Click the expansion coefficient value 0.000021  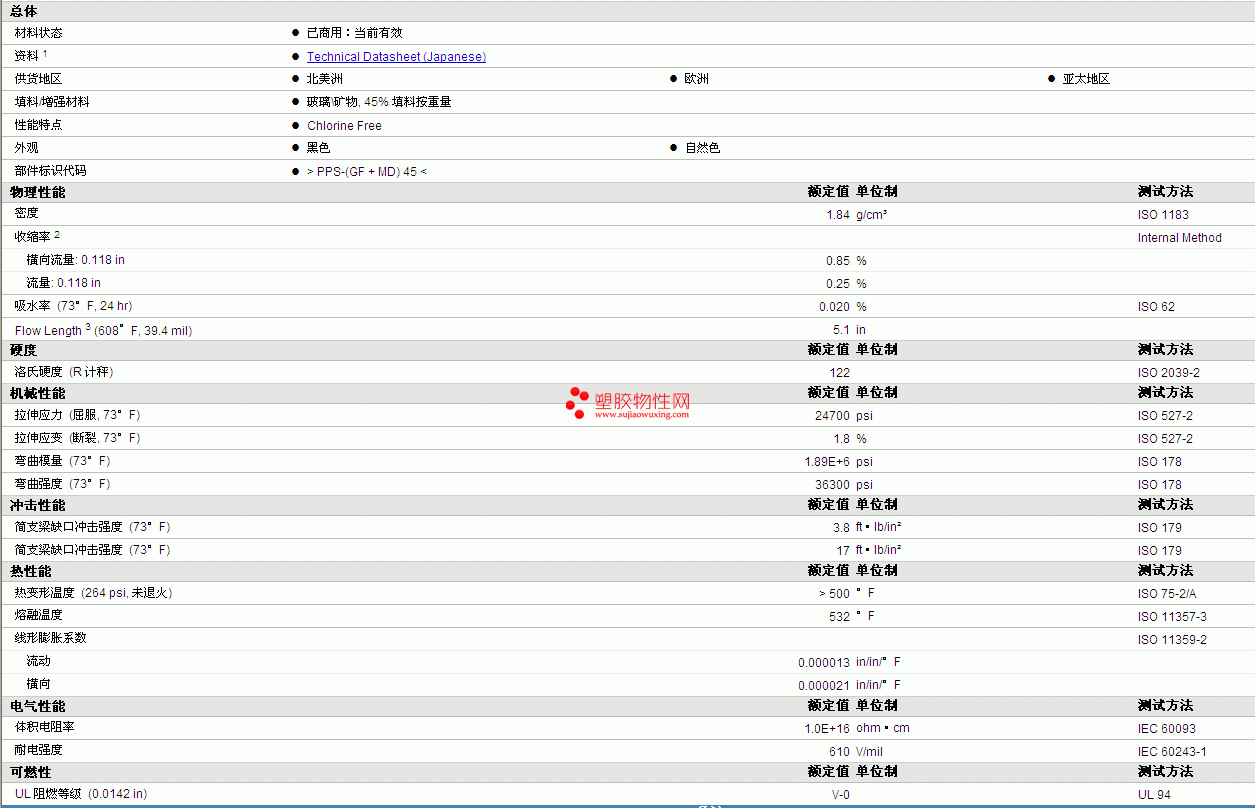coord(824,686)
